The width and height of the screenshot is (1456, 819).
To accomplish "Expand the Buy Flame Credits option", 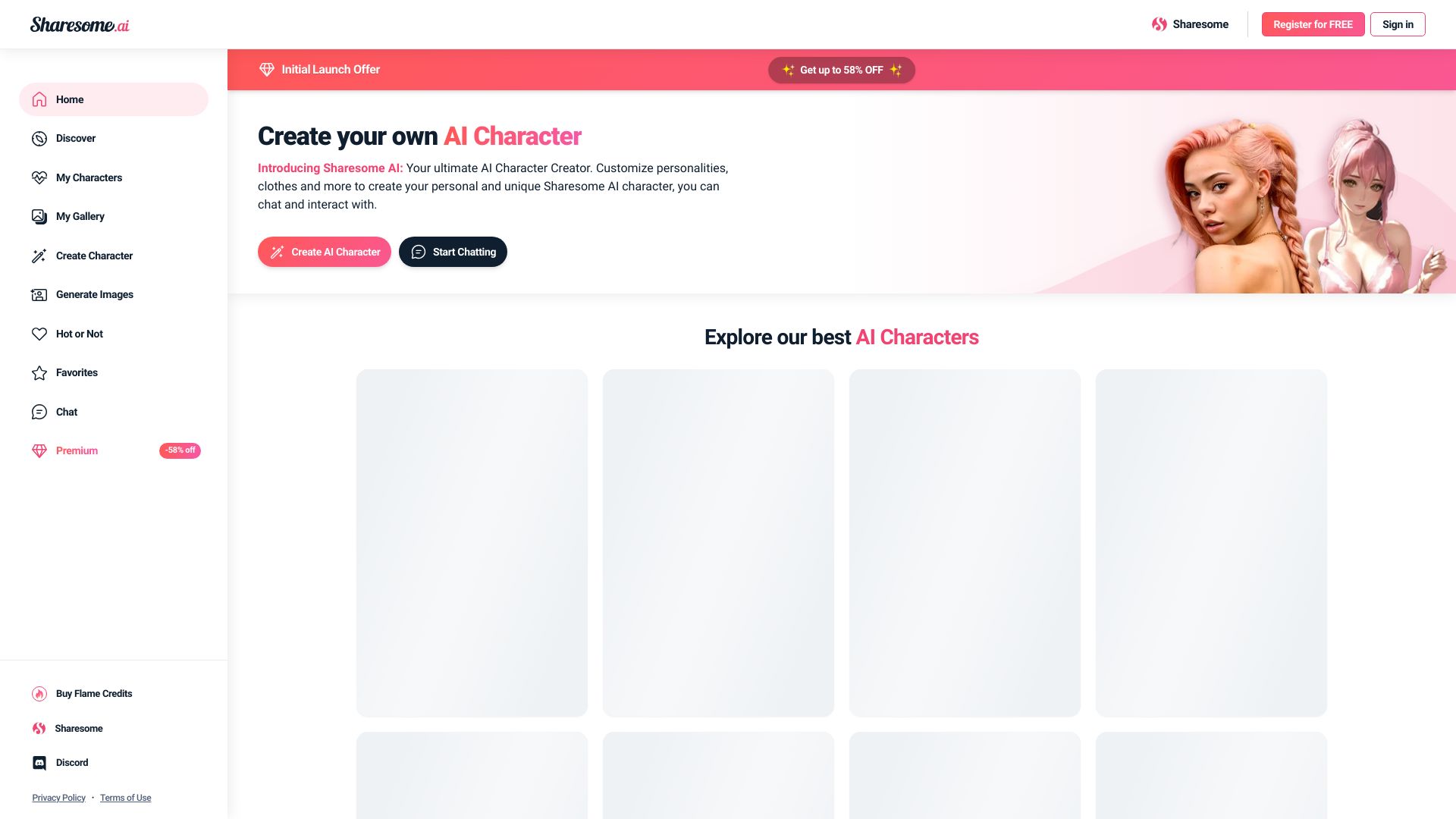I will click(93, 693).
